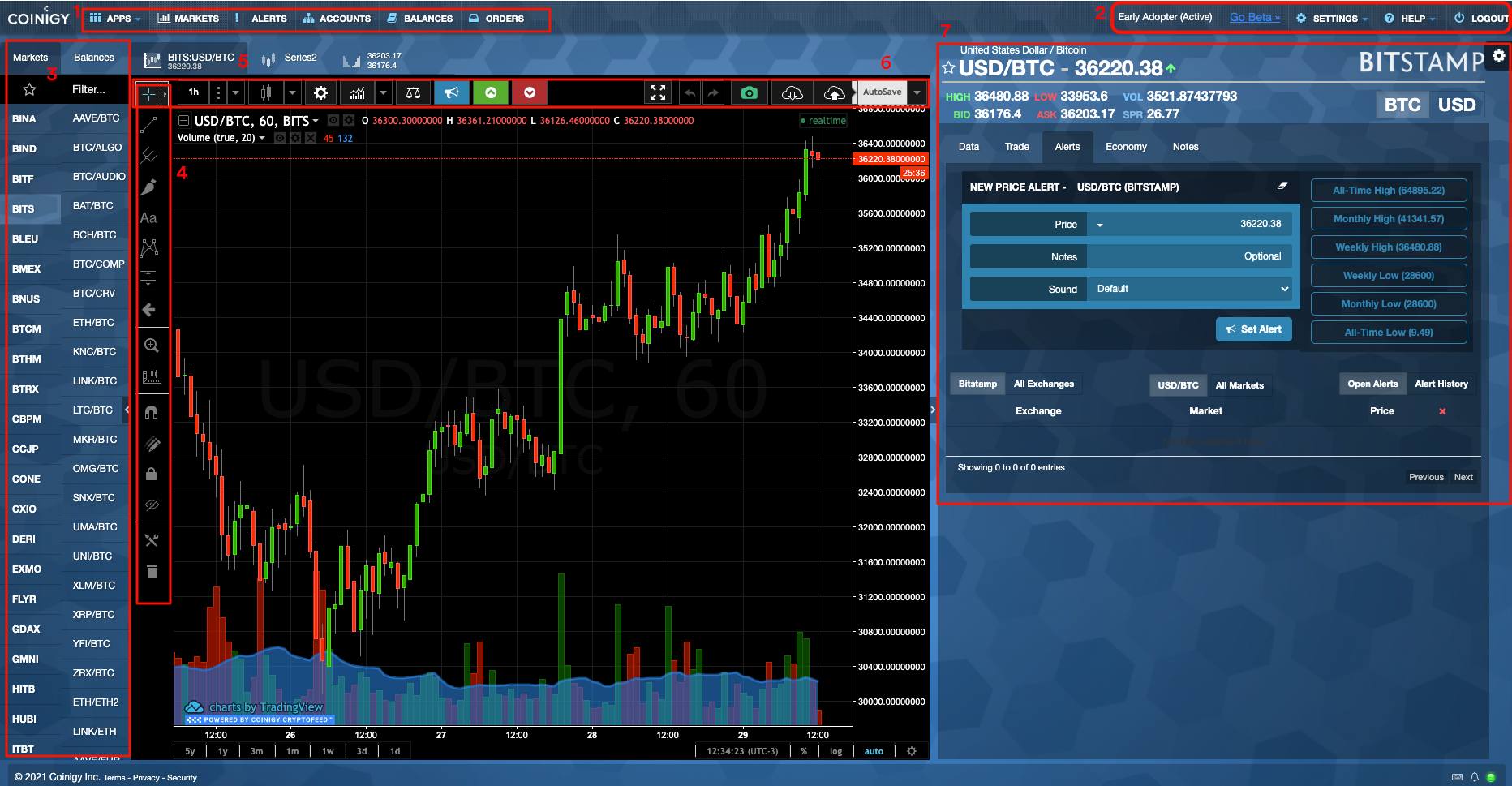Toggle magnet mode for drawings
Screen dimensions: 1512x786
[151, 412]
